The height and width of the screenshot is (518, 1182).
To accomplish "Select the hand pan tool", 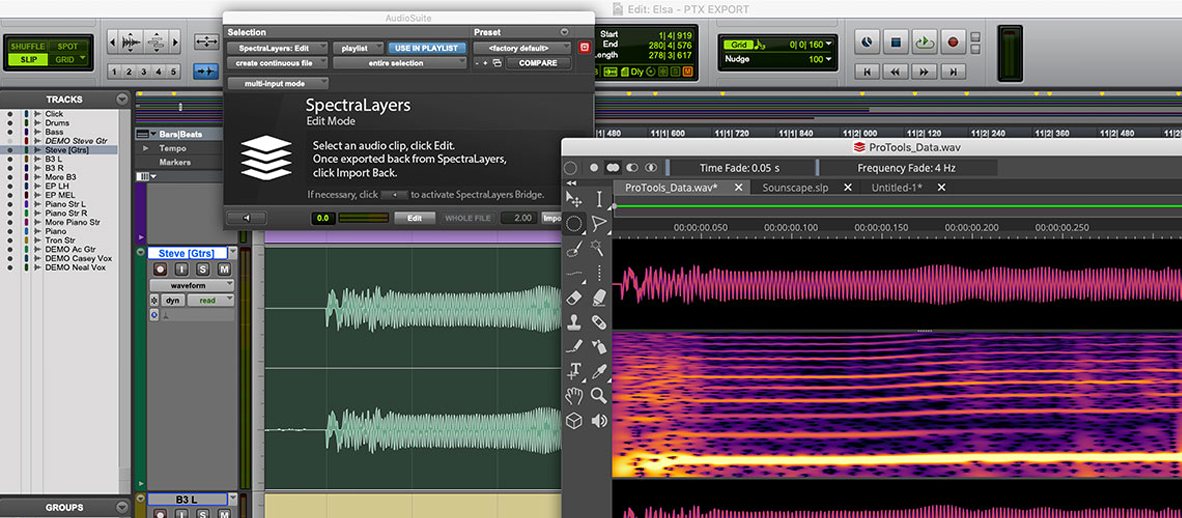I will 574,395.
